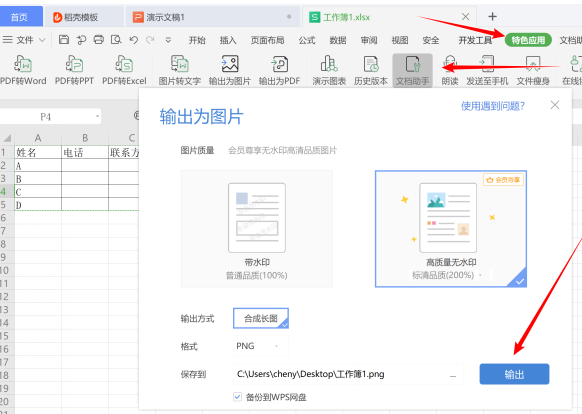Click the print preview icon
The image size is (582, 414).
click(116, 39)
